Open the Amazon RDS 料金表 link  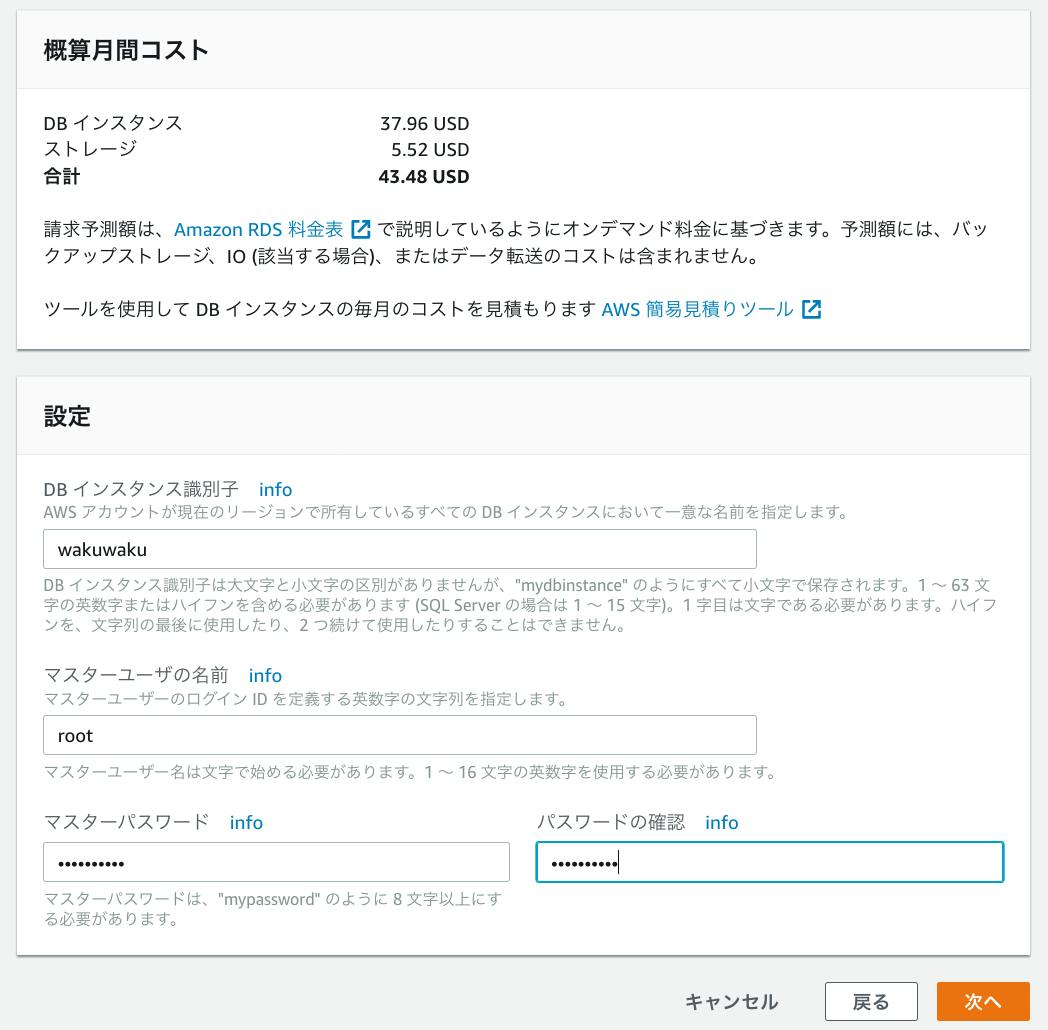coord(258,229)
